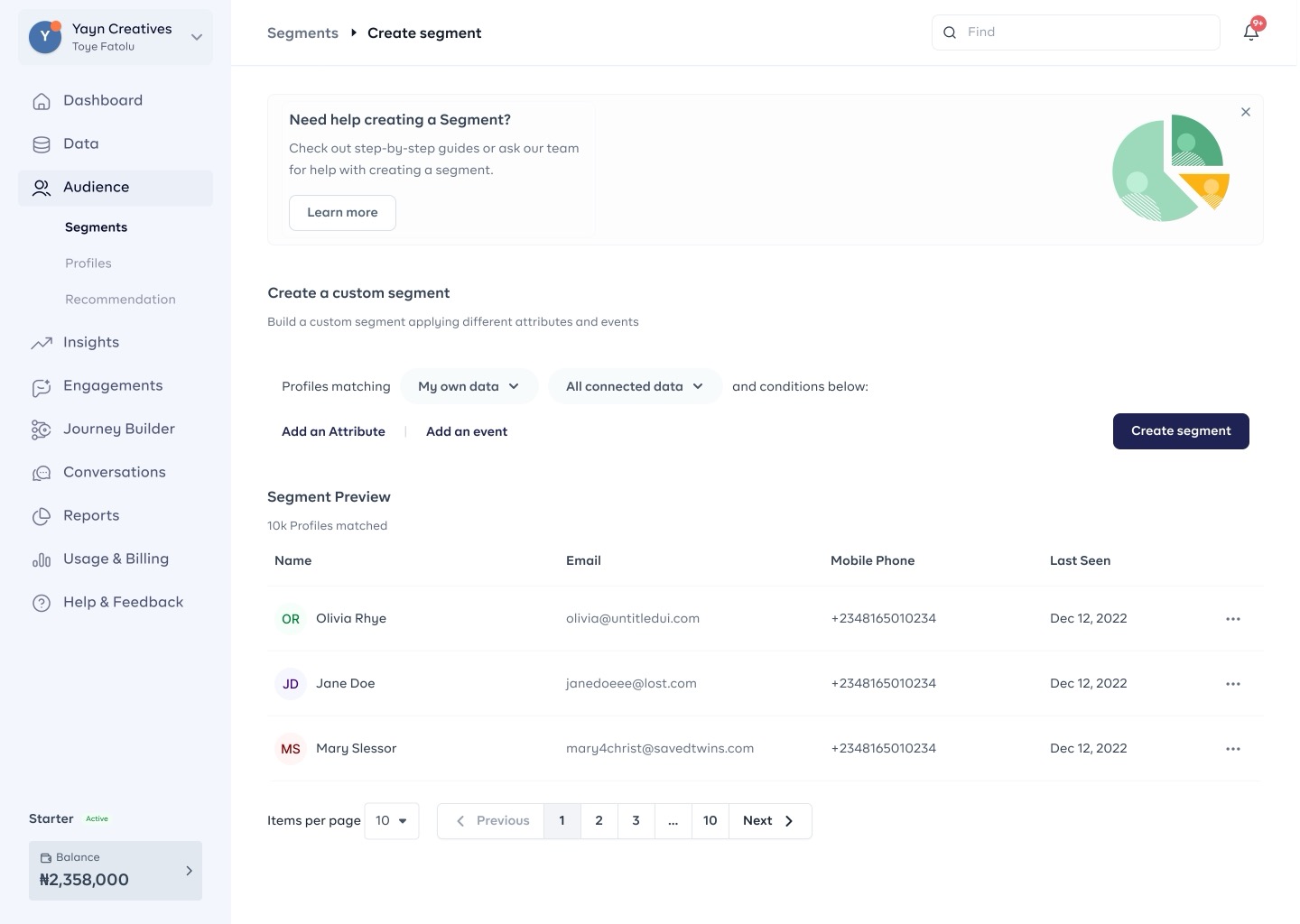The width and height of the screenshot is (1300, 924).
Task: Open Help & Feedback question icon
Action: [x=42, y=603]
